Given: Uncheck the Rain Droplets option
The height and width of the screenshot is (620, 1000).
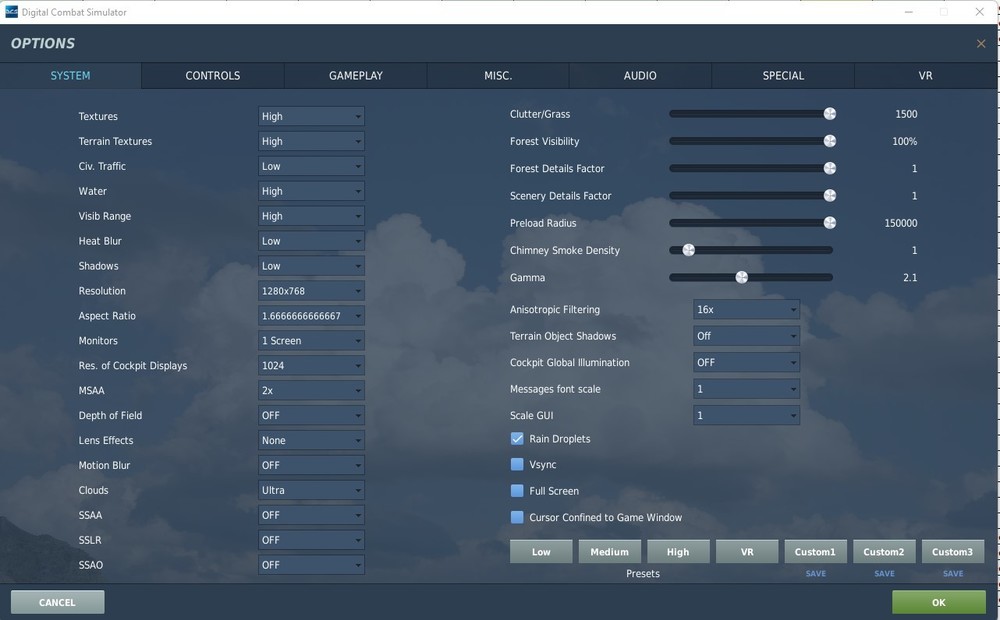Looking at the screenshot, I should [x=517, y=438].
